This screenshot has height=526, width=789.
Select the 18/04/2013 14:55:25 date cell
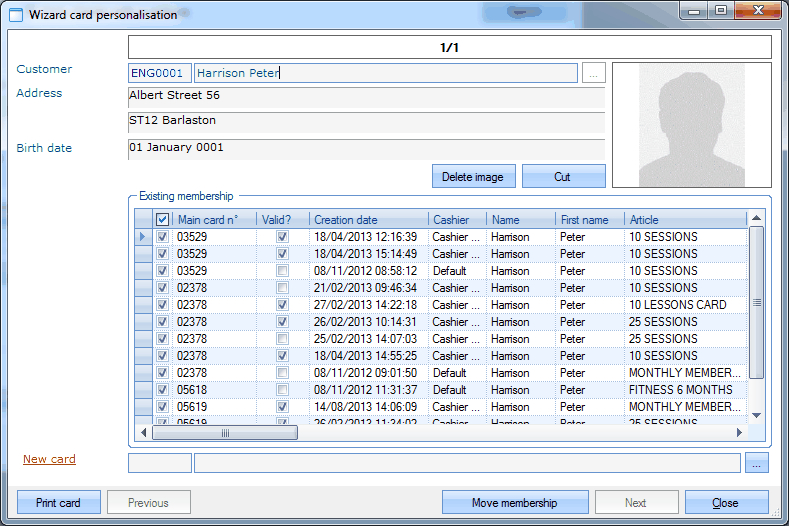[x=368, y=356]
